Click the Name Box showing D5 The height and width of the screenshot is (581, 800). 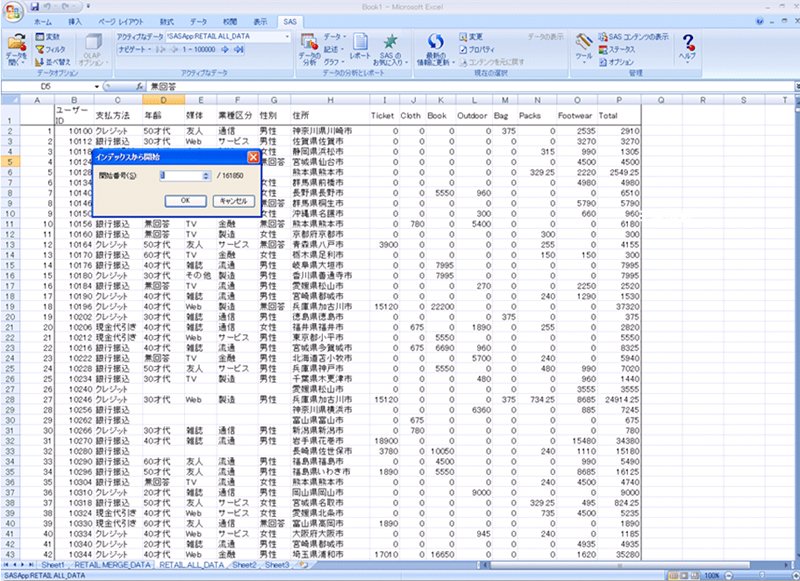tap(47, 87)
